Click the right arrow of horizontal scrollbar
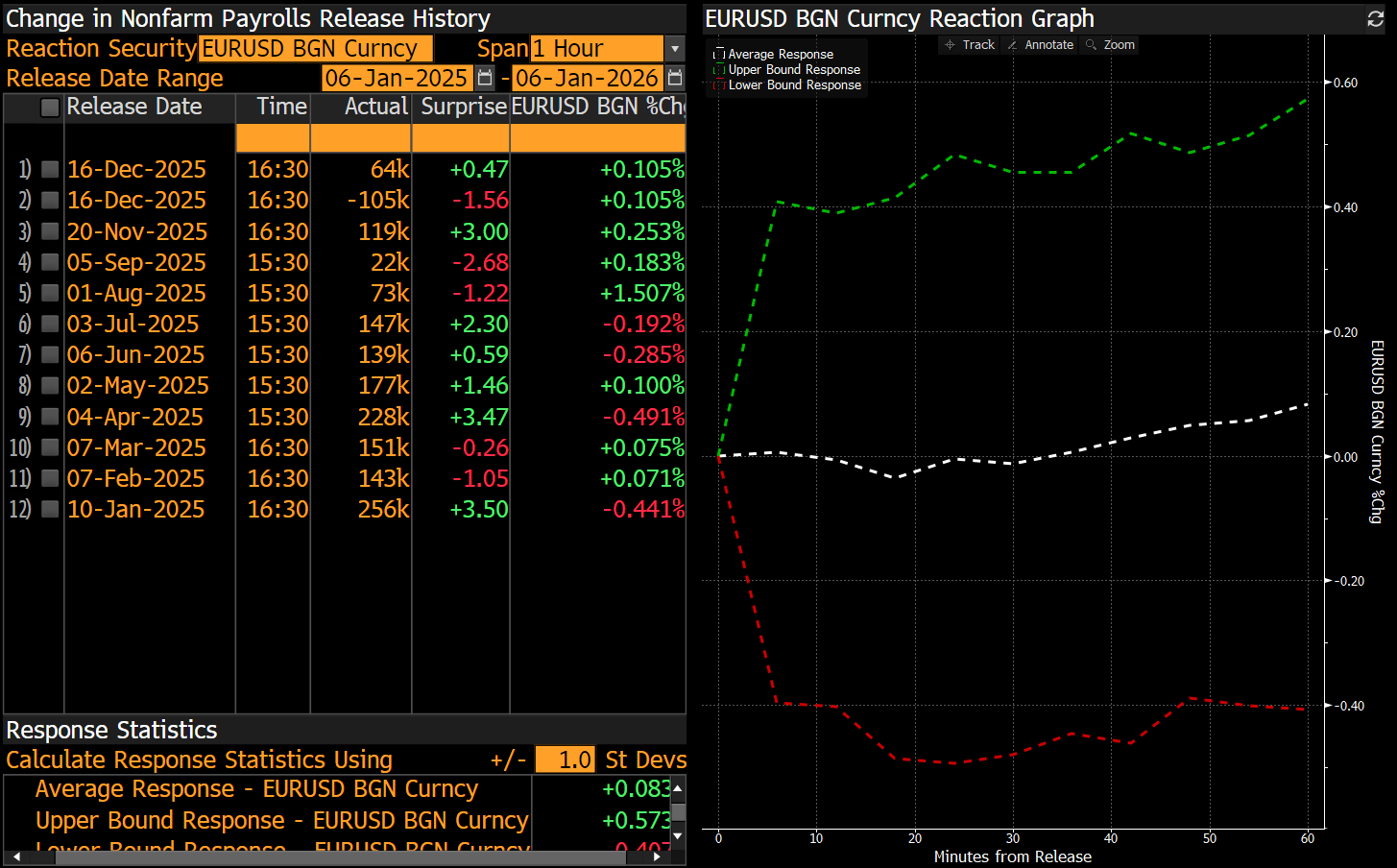The width and height of the screenshot is (1397, 868). tap(657, 856)
